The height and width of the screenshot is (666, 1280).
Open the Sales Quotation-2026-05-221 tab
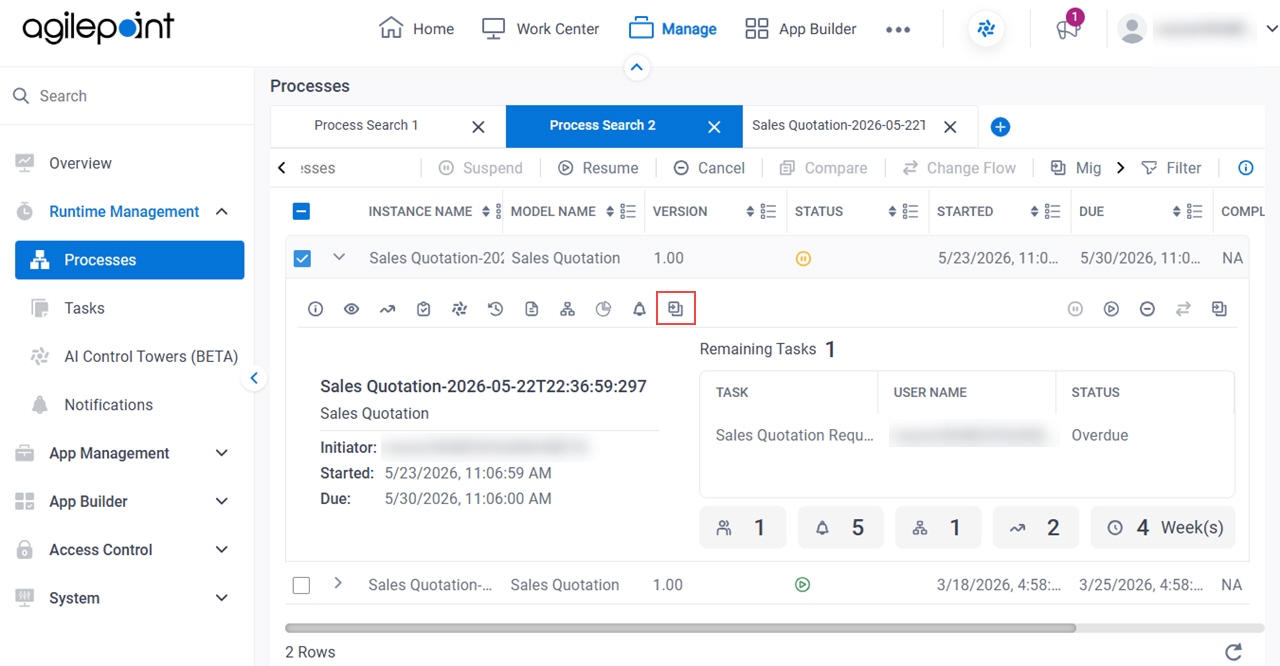click(839, 126)
